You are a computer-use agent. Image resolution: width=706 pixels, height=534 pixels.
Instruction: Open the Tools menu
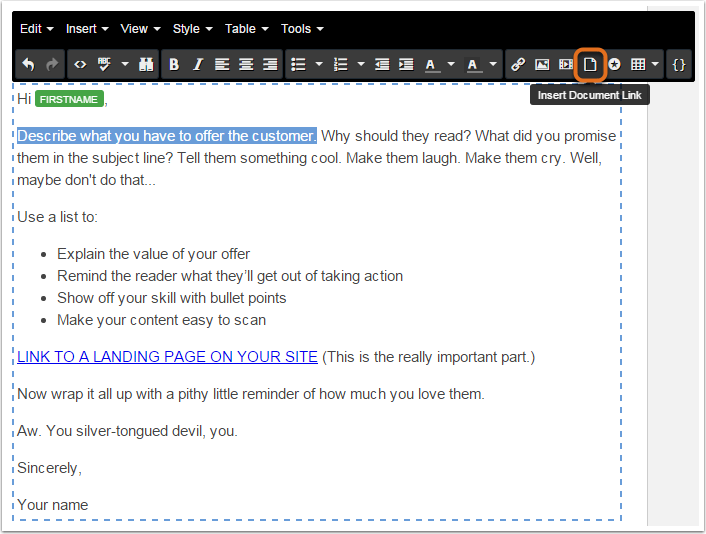(x=302, y=29)
